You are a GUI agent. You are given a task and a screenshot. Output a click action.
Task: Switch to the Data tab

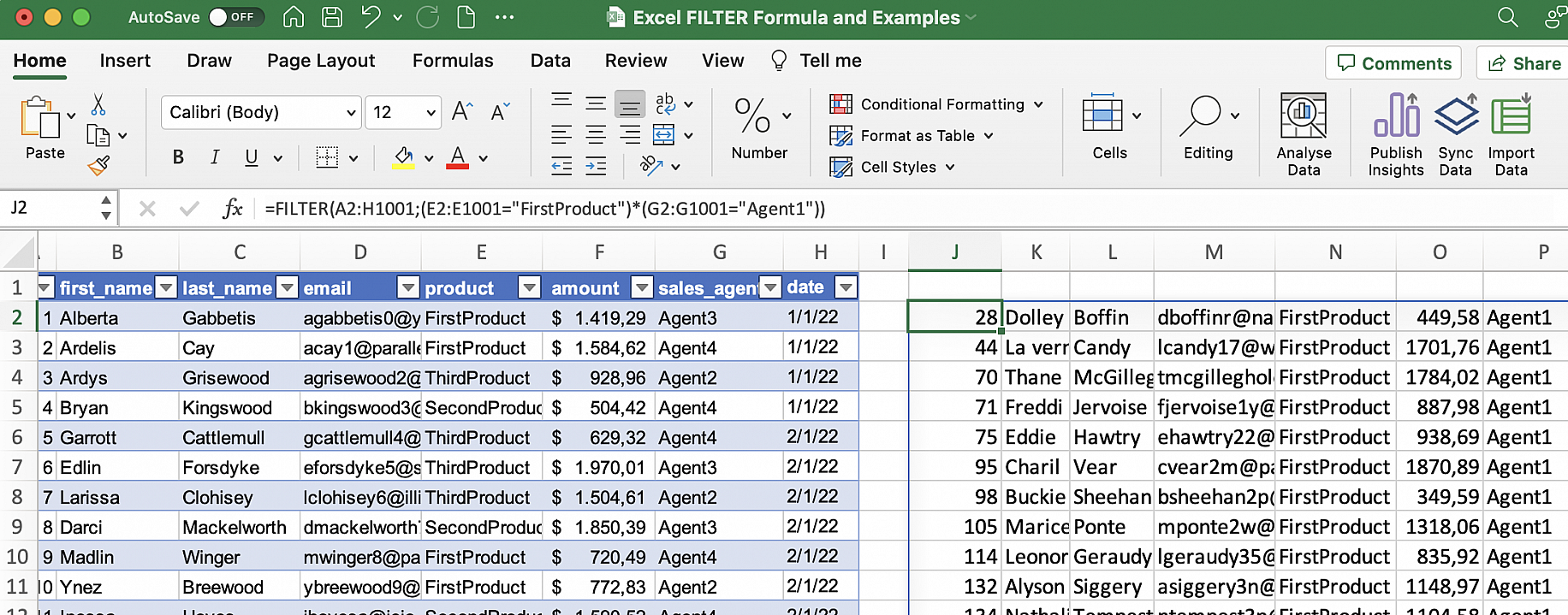pos(550,61)
